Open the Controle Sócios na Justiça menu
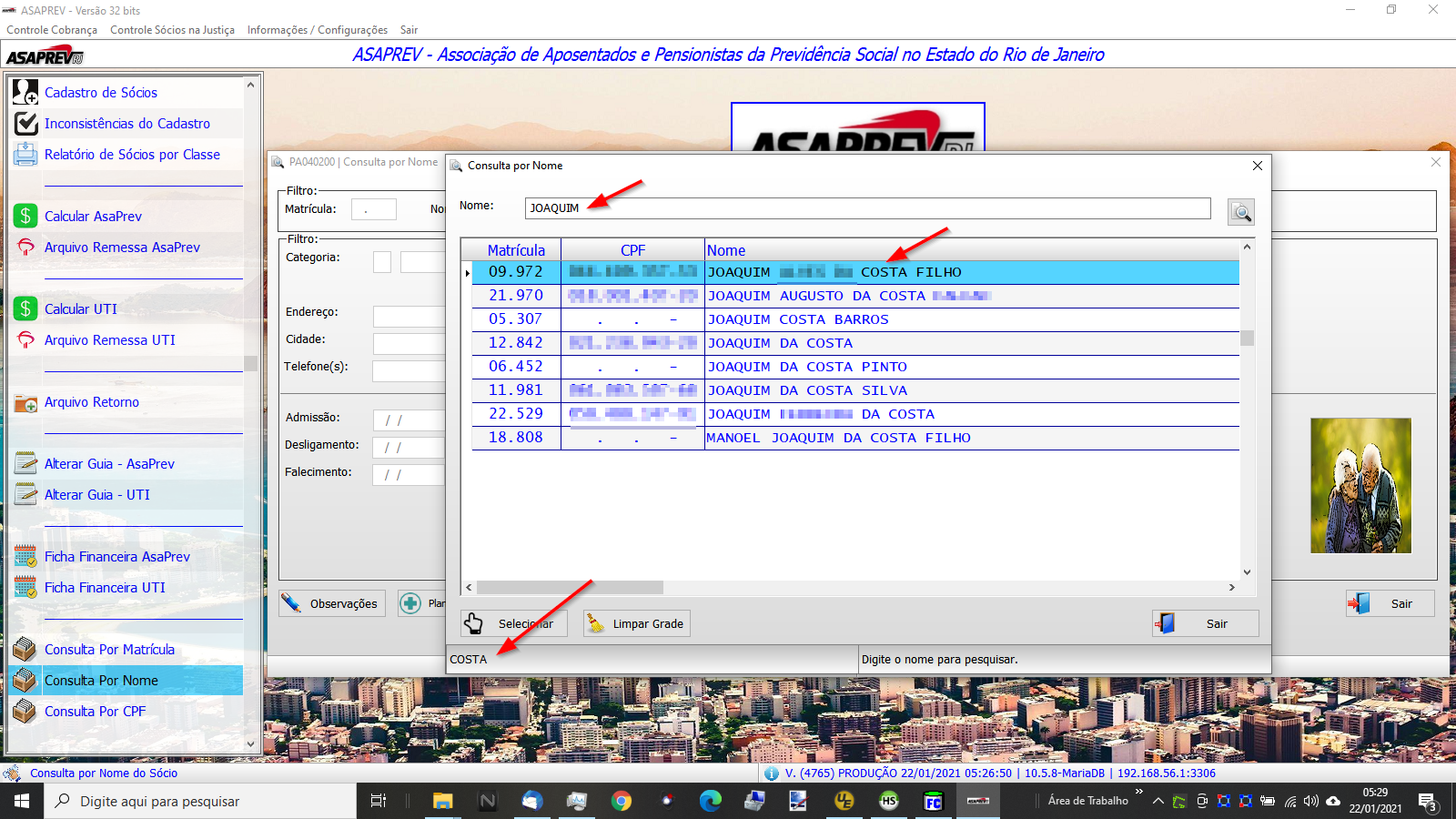This screenshot has width=1456, height=819. pyautogui.click(x=172, y=30)
